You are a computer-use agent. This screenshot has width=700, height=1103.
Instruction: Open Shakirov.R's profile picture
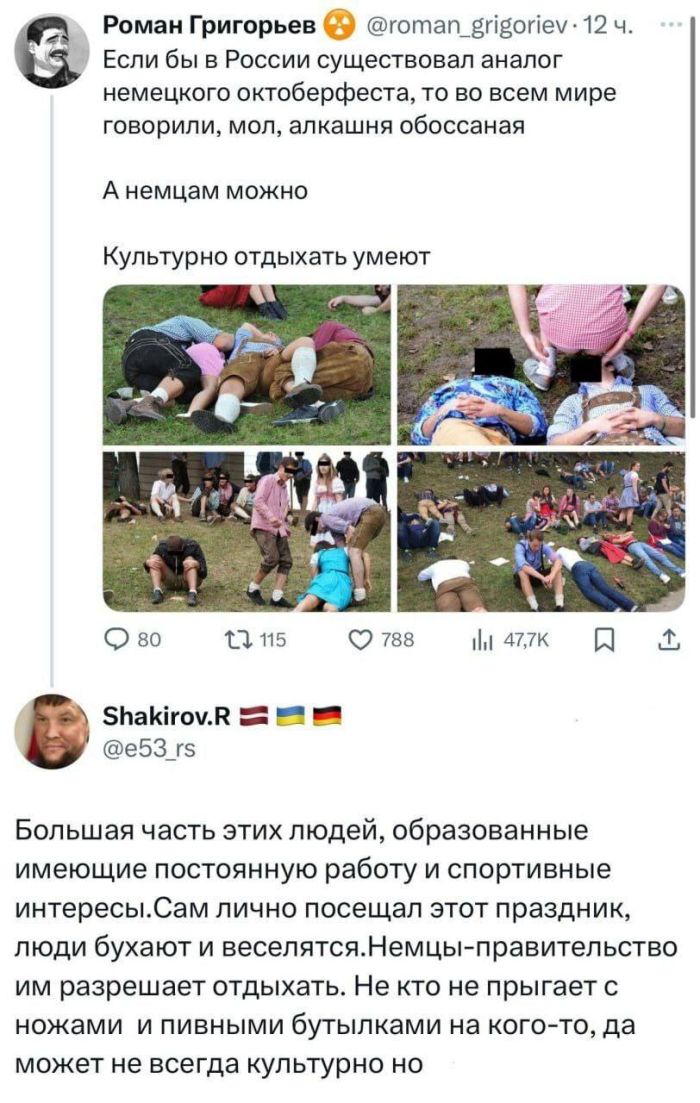click(x=52, y=731)
